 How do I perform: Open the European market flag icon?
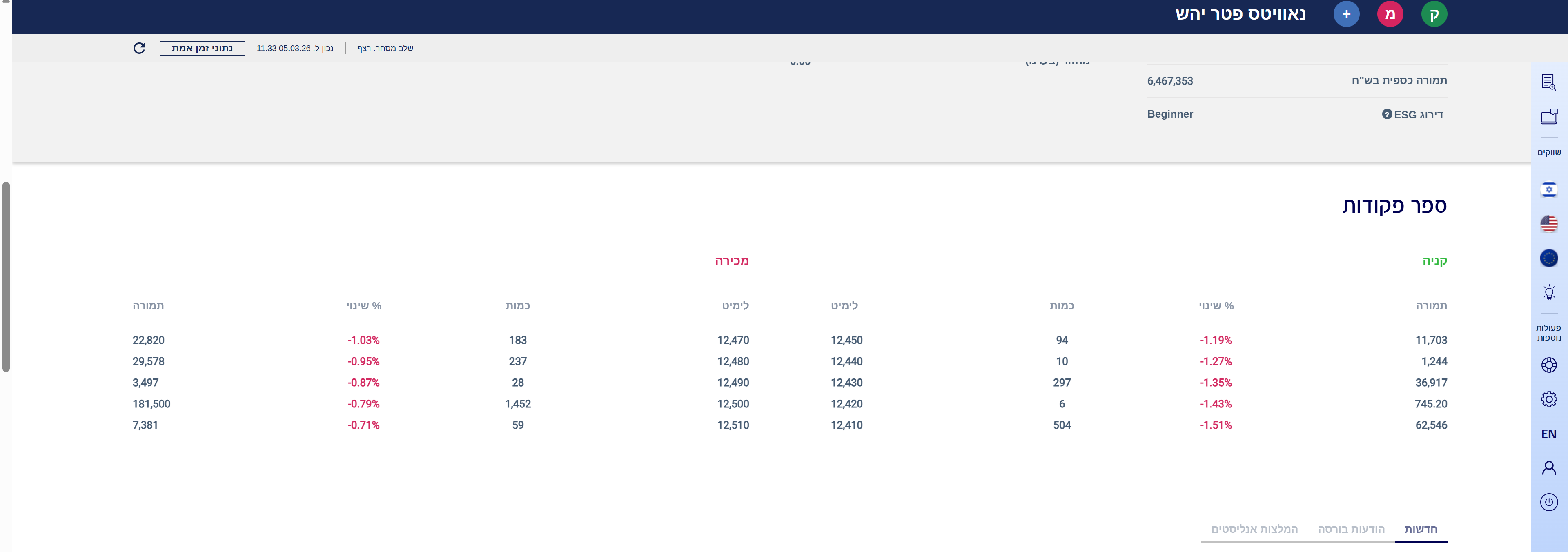pos(1548,258)
